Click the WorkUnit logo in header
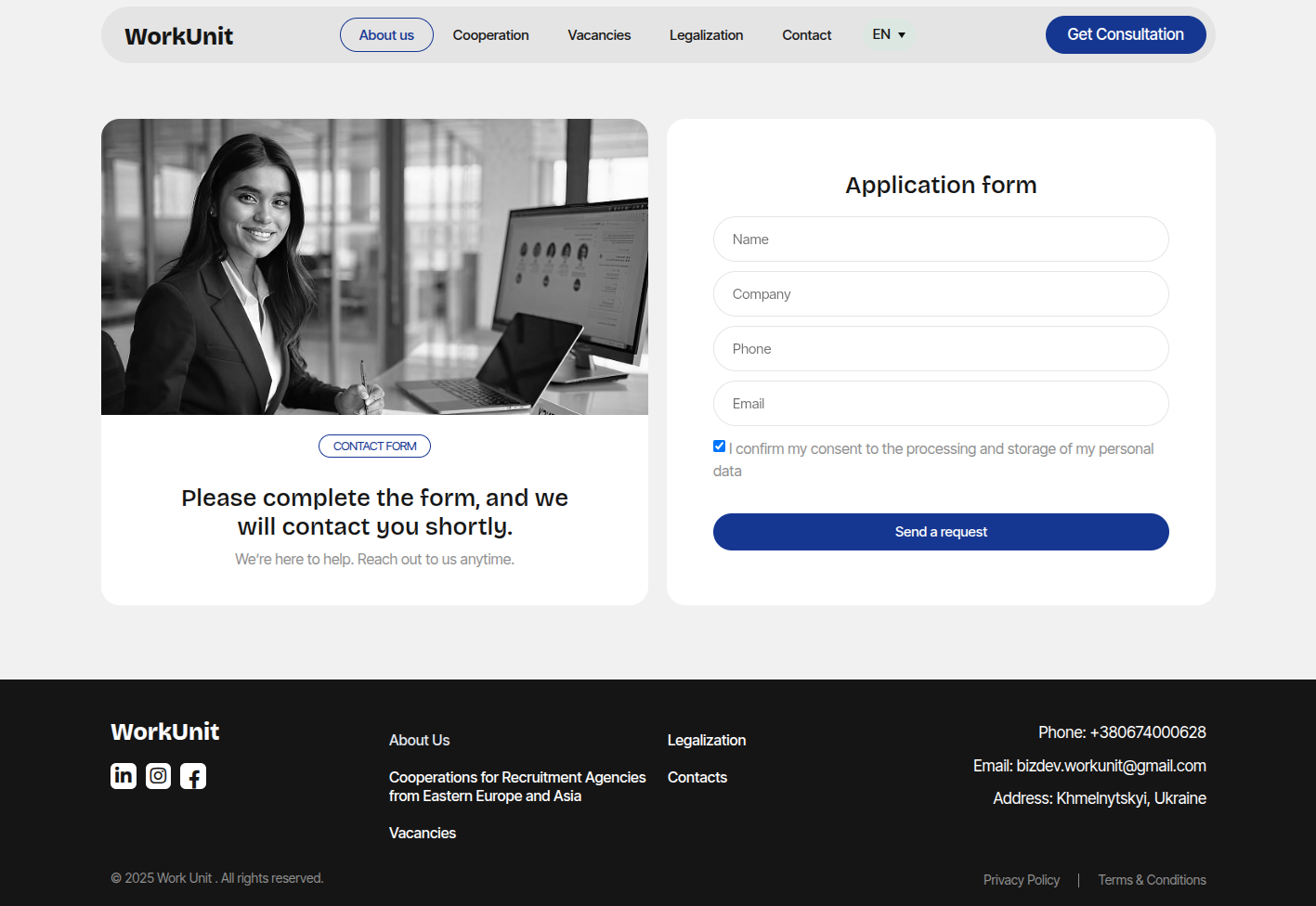This screenshot has width=1316, height=906. click(179, 36)
